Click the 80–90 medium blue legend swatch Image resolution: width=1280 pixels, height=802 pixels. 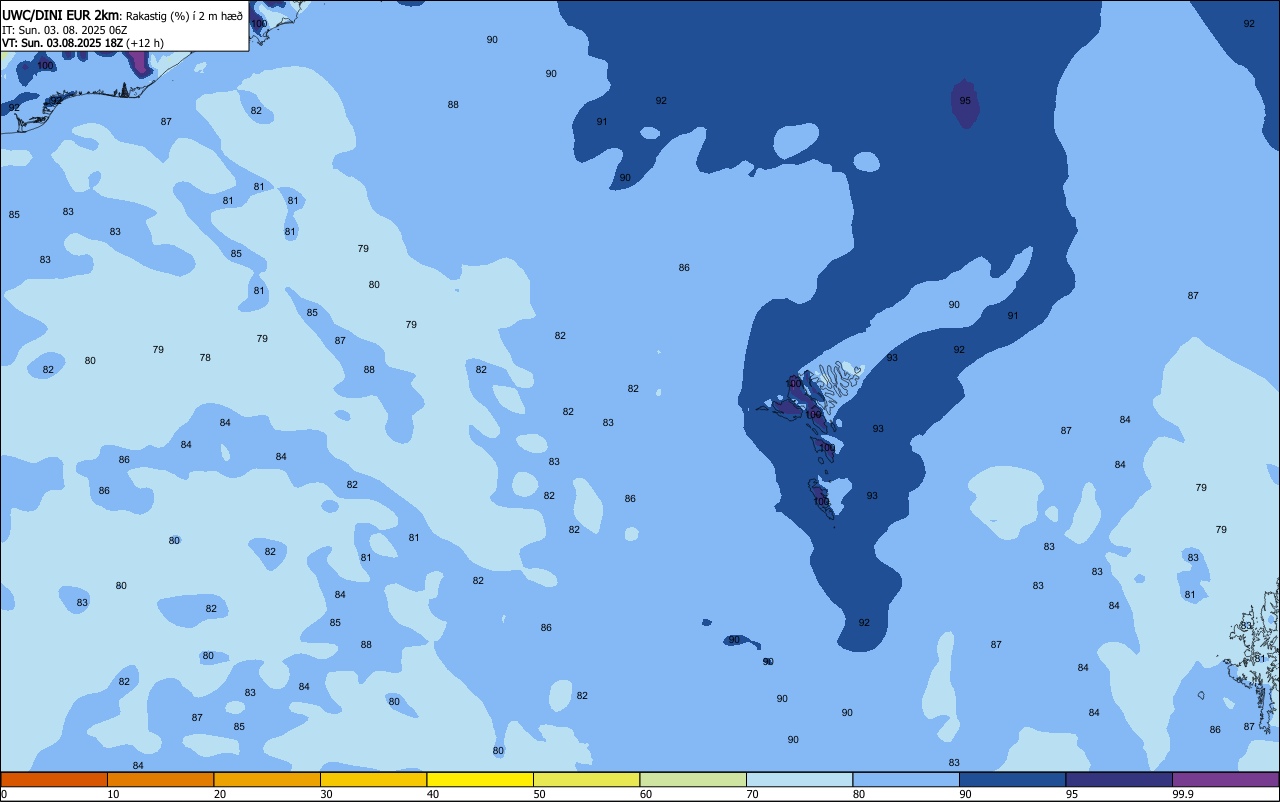pyautogui.click(x=906, y=779)
